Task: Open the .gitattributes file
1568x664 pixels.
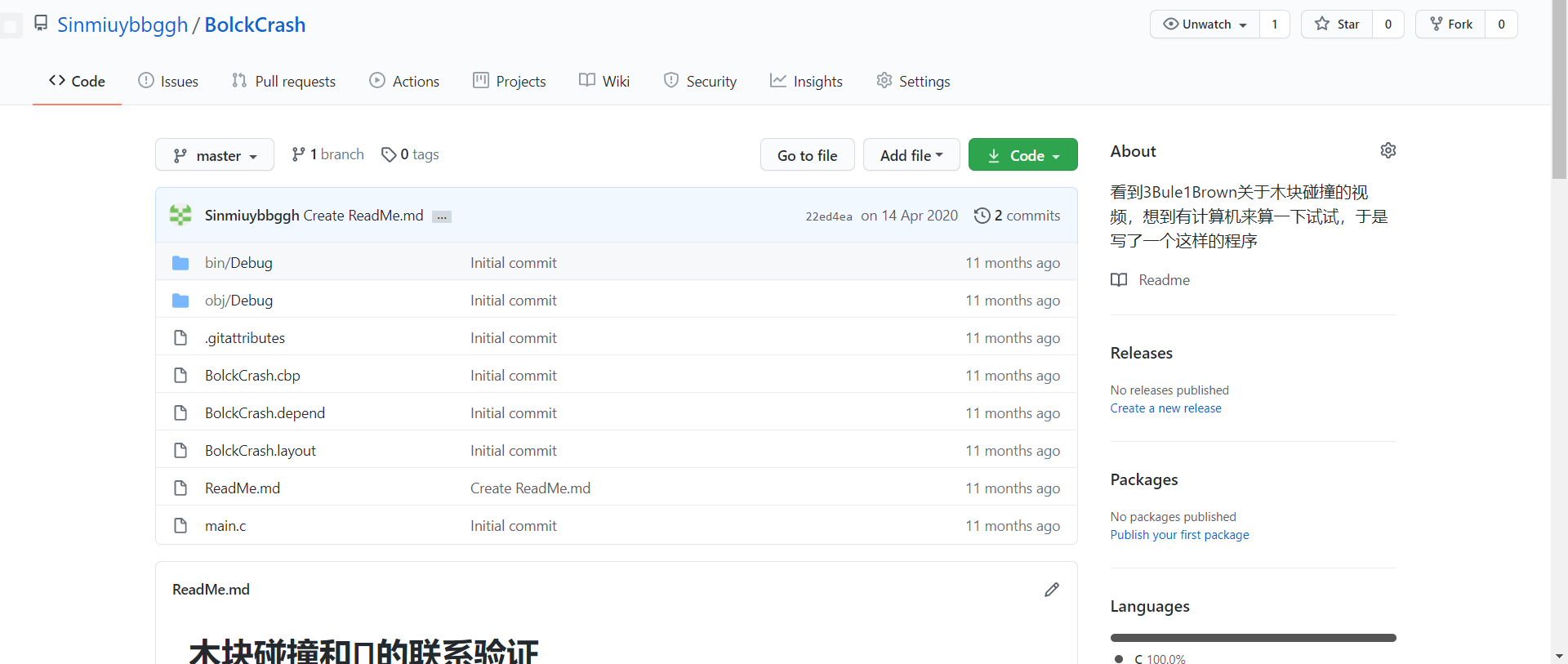Action: click(245, 338)
